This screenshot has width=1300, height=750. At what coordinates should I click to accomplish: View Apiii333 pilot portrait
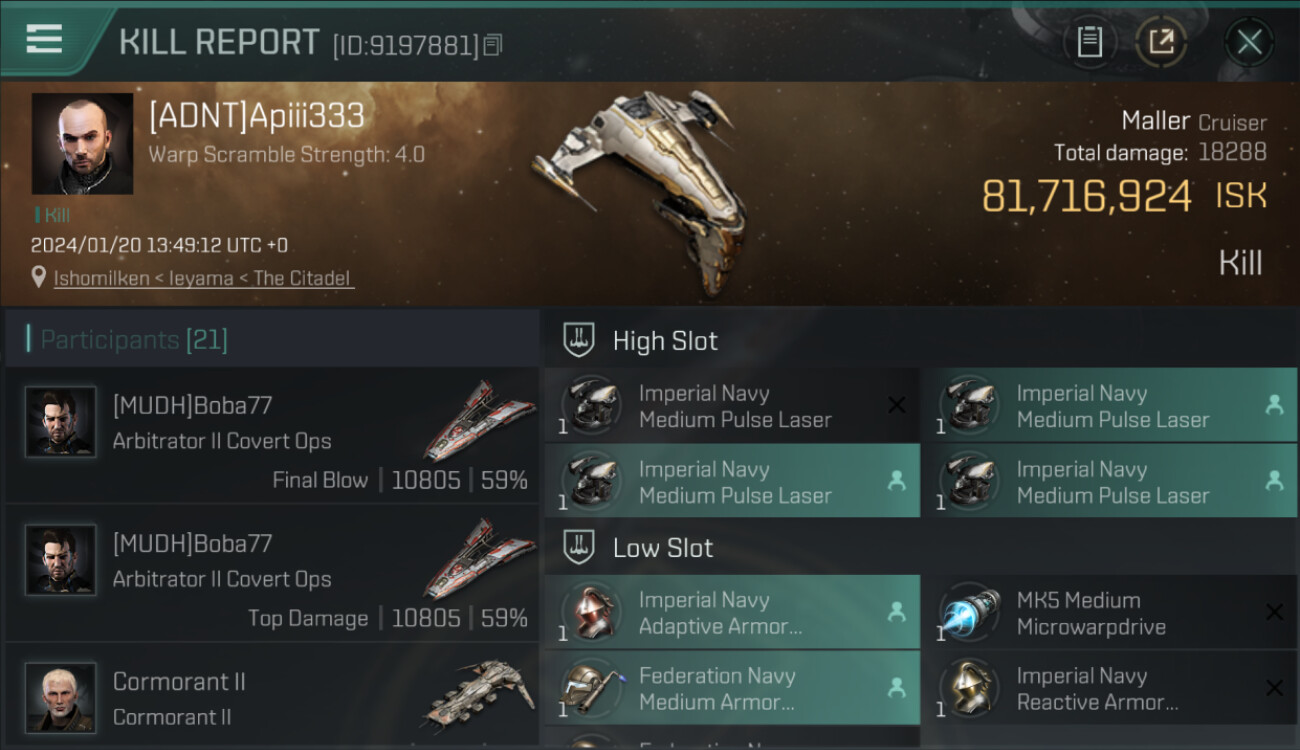[82, 143]
